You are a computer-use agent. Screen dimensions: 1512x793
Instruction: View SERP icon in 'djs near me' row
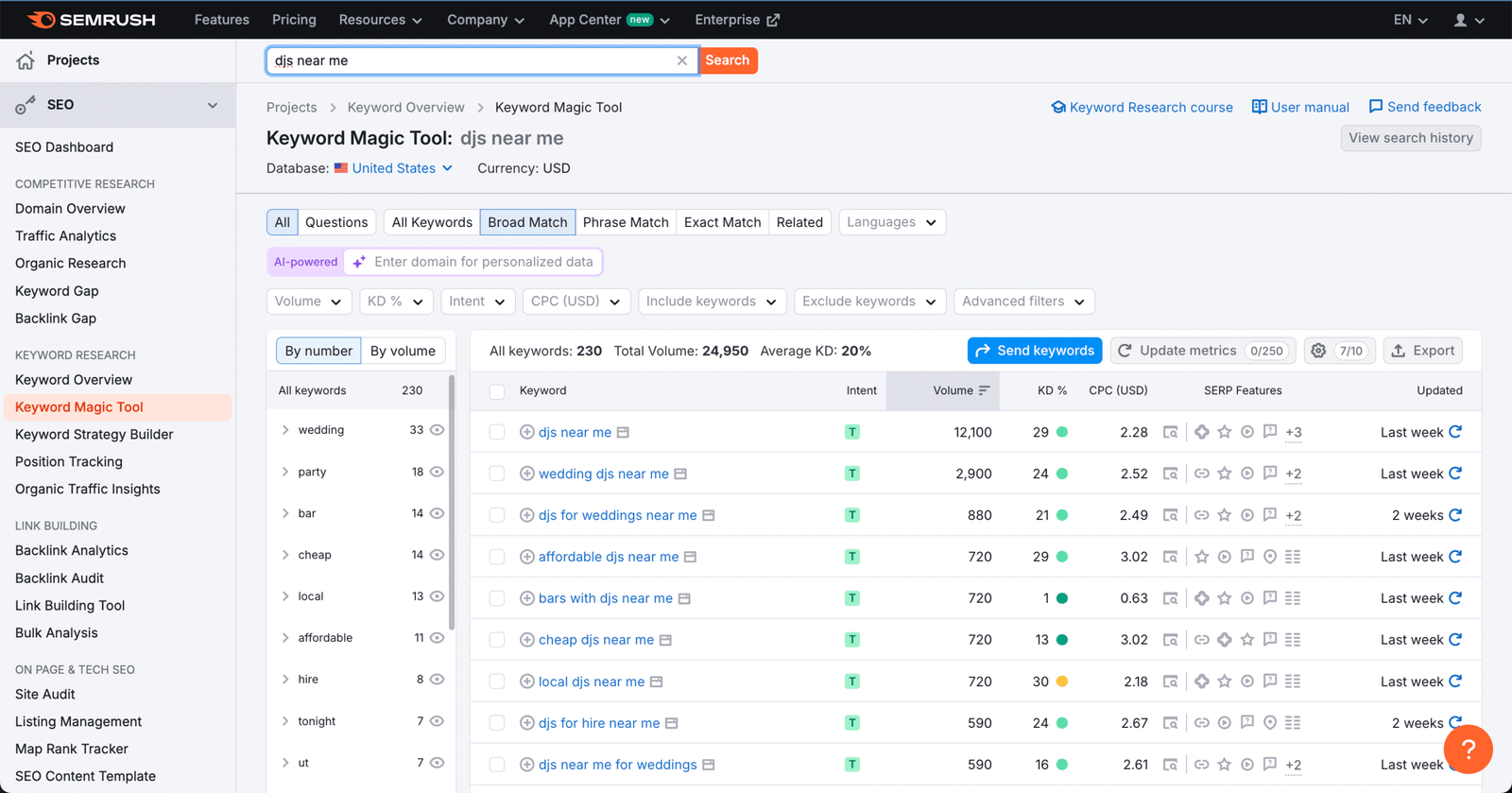1170,432
